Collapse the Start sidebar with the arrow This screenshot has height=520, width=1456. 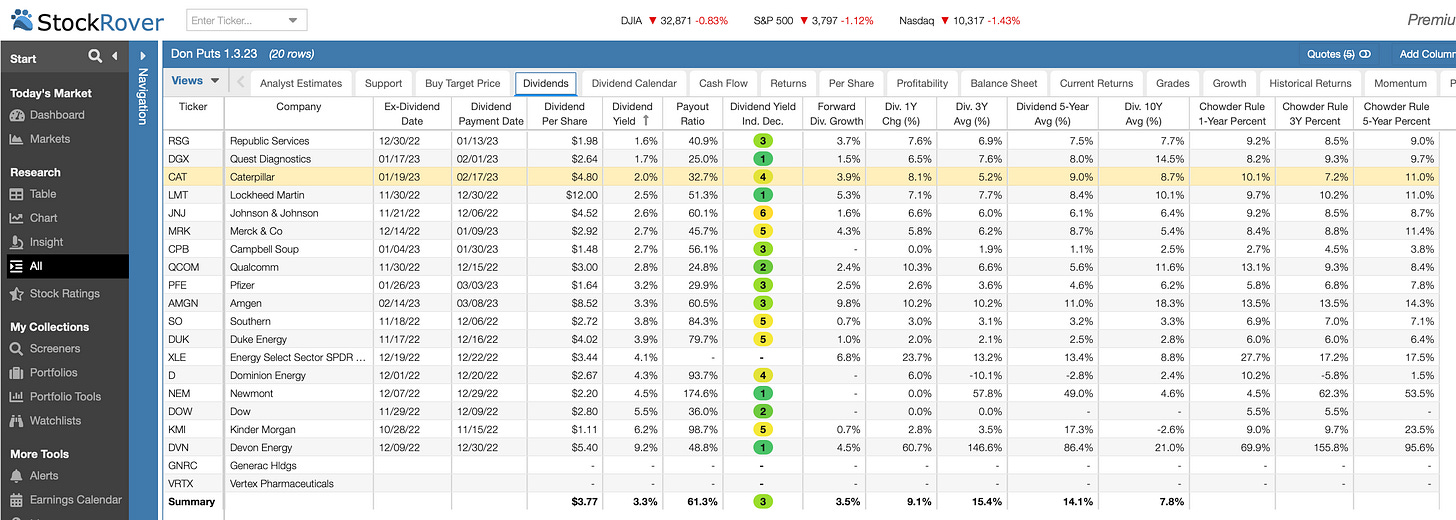pyautogui.click(x=115, y=57)
